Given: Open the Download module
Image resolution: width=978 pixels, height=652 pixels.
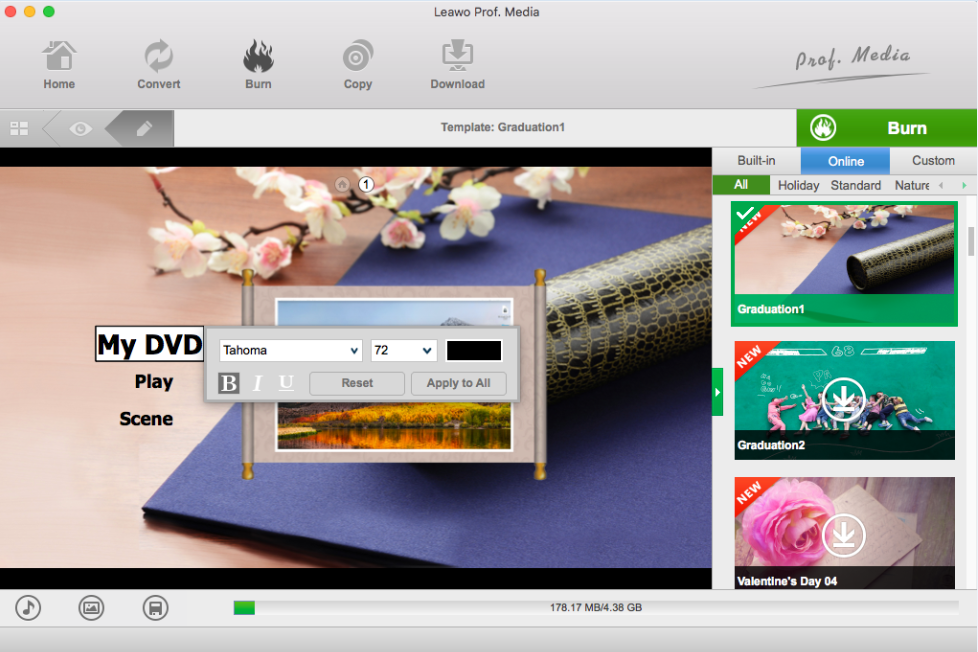Looking at the screenshot, I should point(457,65).
